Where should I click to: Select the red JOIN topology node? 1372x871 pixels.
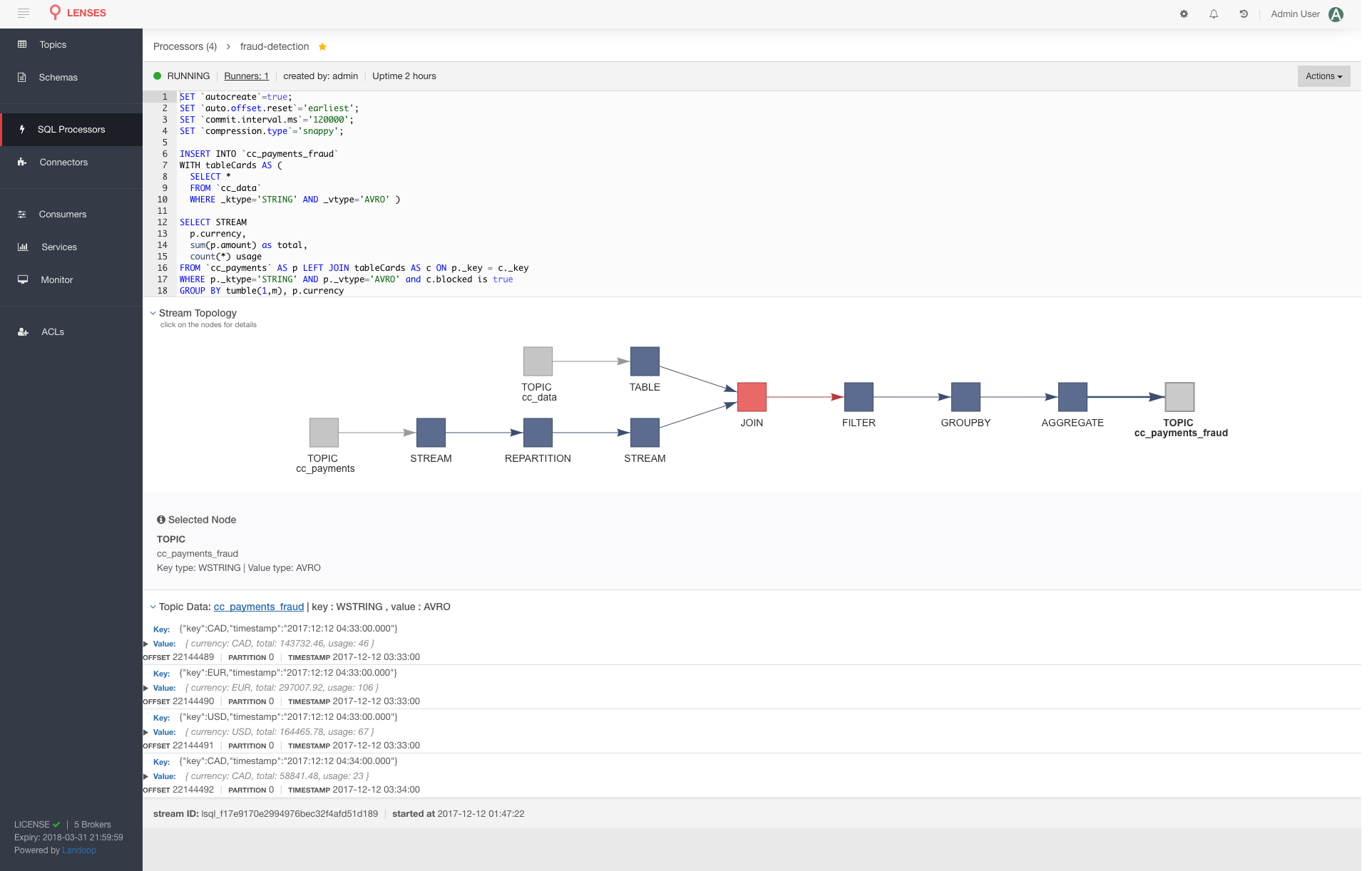[752, 397]
